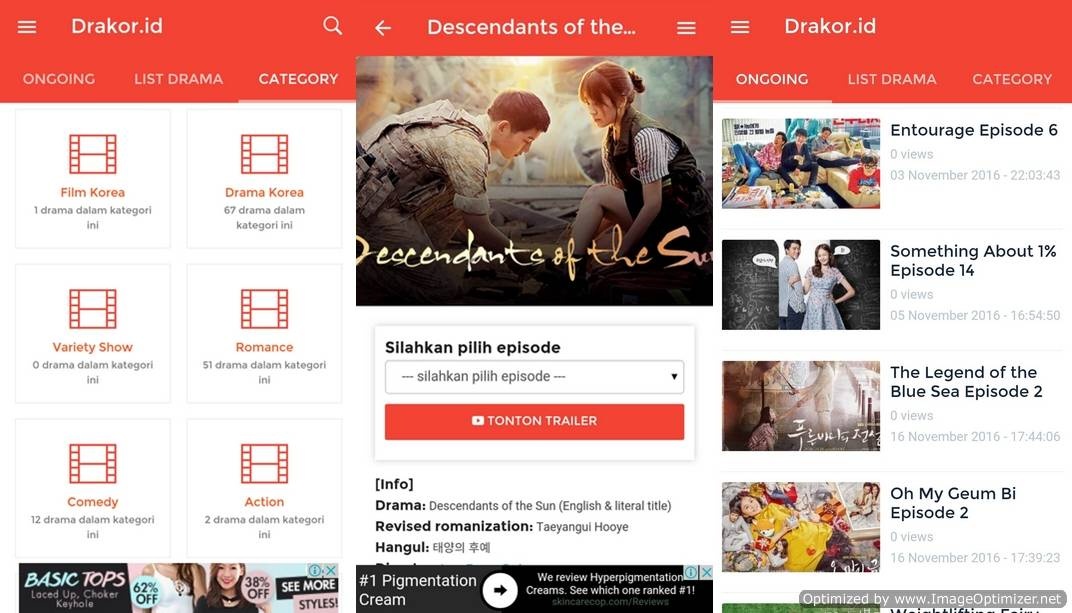Viewport: 1072px width, 613px height.
Task: Switch to LIST DRAMA tab on right screen
Action: coord(892,79)
